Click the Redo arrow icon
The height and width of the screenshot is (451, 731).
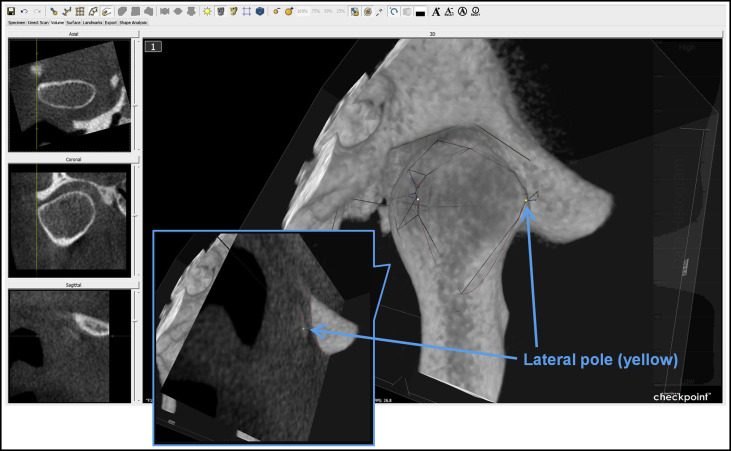point(36,11)
